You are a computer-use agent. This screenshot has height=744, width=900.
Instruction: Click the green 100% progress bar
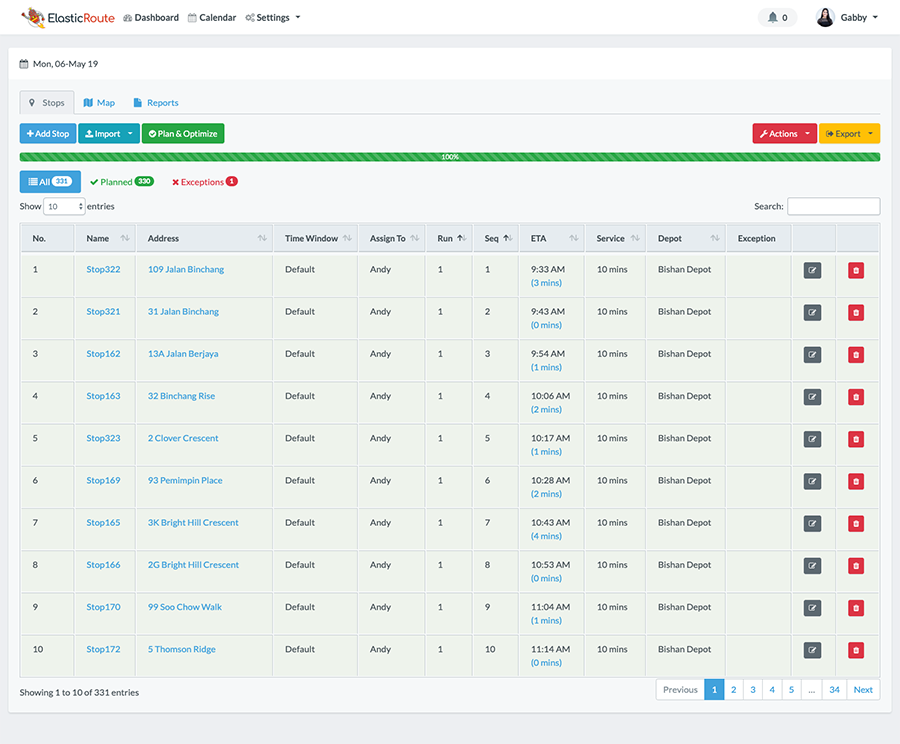450,157
